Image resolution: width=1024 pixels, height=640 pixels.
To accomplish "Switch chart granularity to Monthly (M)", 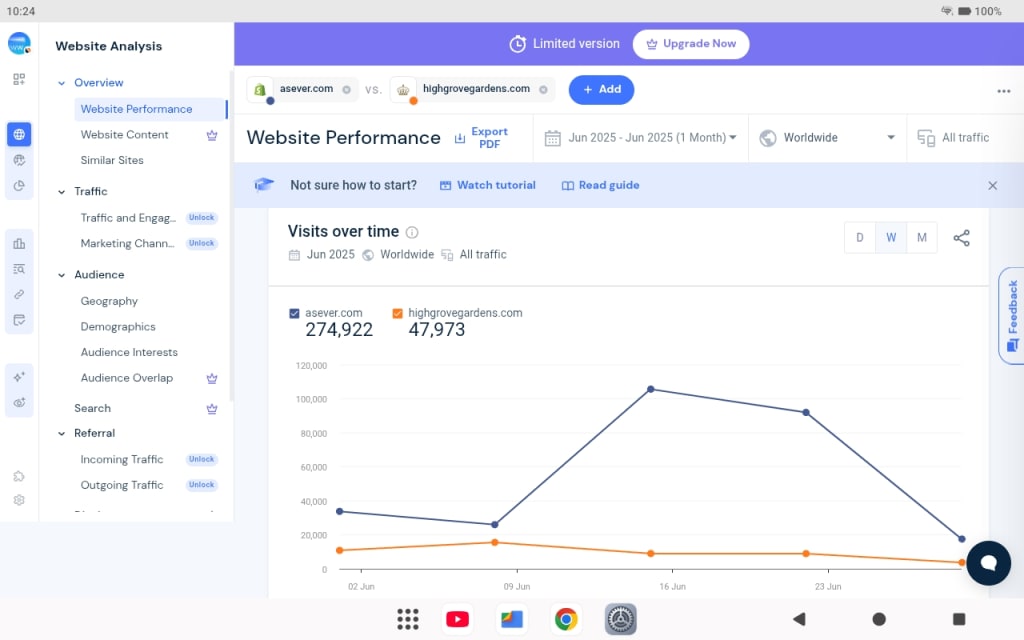I will [x=921, y=238].
